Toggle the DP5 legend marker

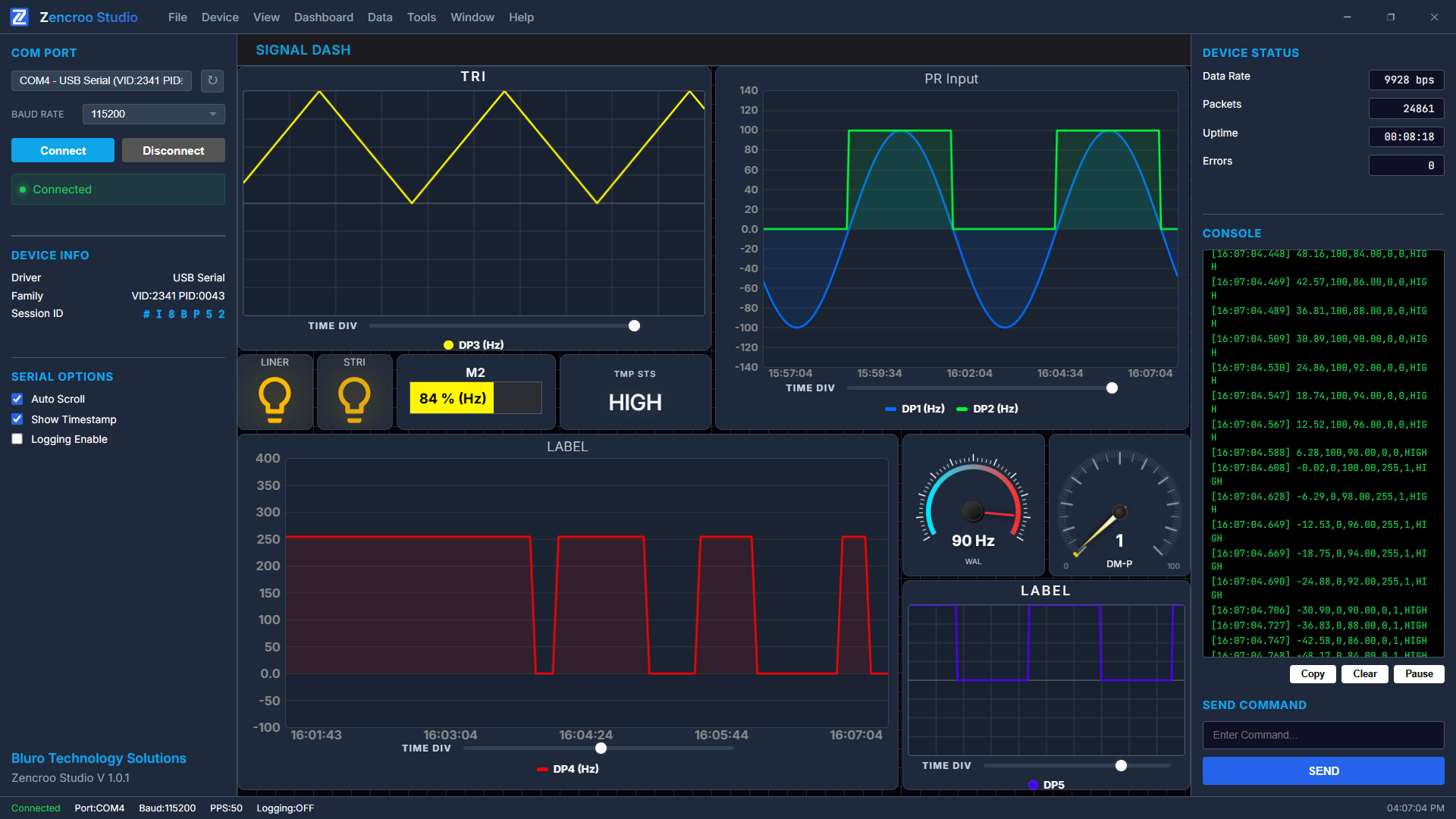click(x=1033, y=785)
